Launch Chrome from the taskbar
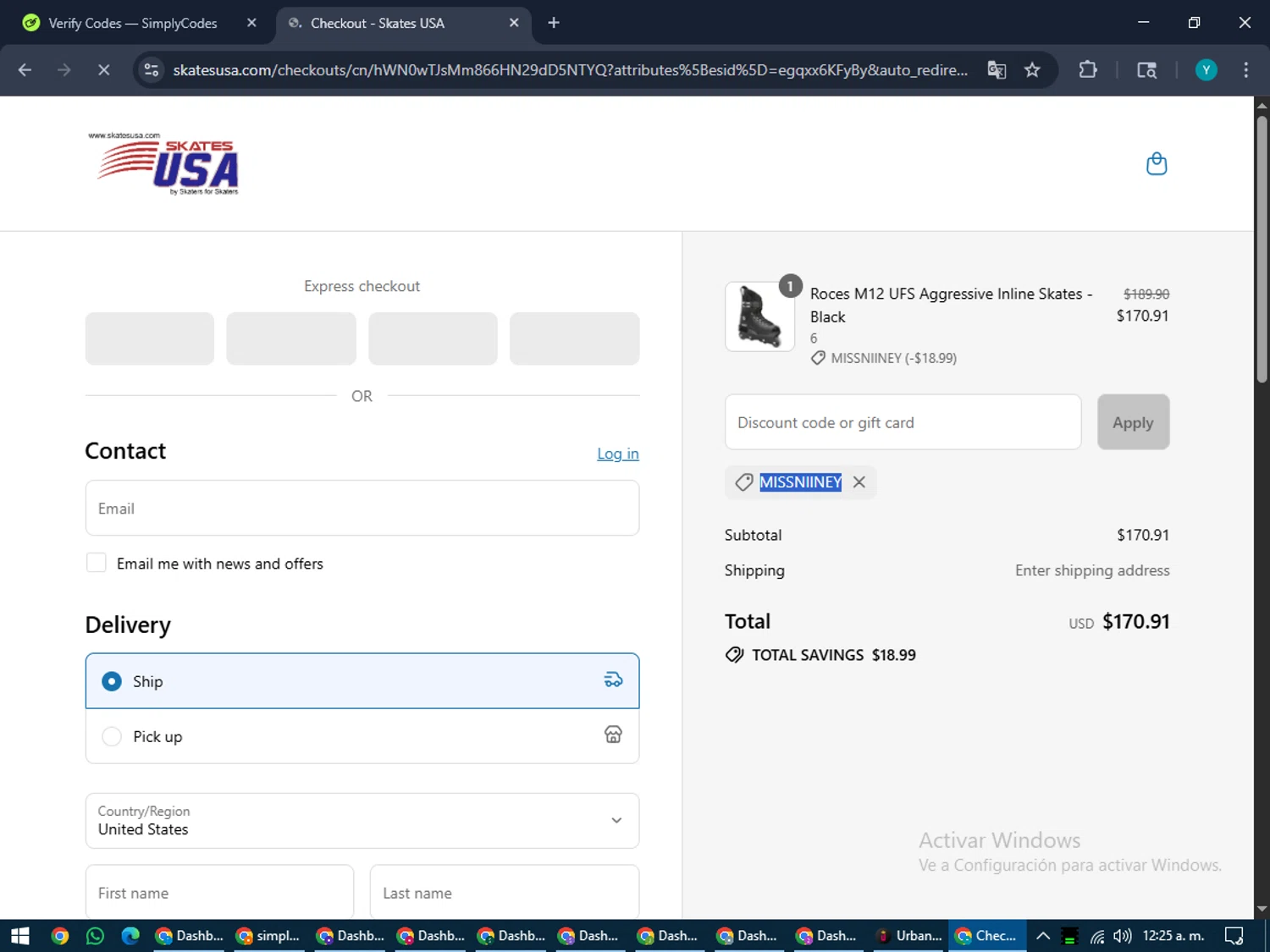 pyautogui.click(x=59, y=936)
